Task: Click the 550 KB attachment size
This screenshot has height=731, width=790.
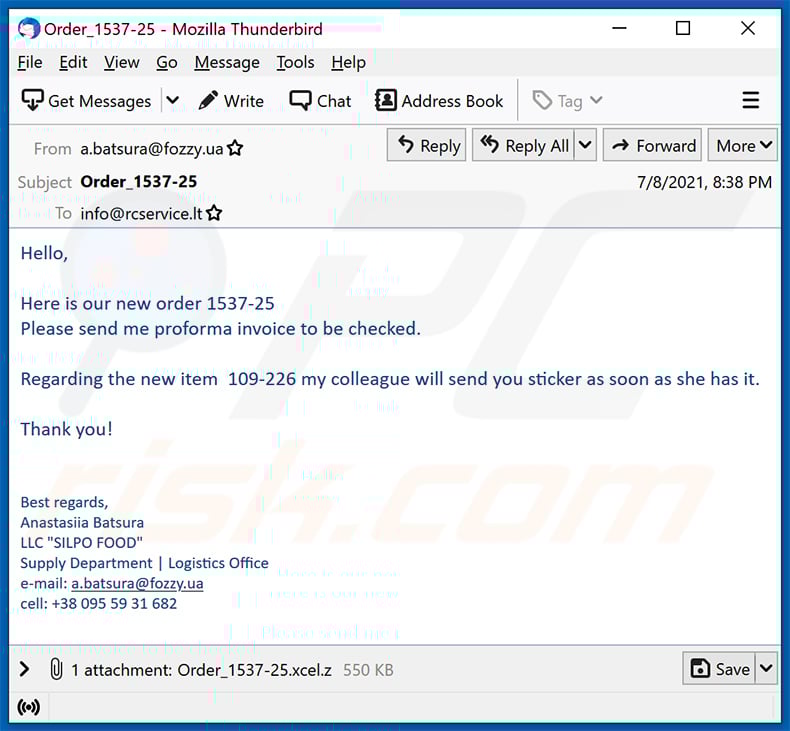Action: click(368, 670)
